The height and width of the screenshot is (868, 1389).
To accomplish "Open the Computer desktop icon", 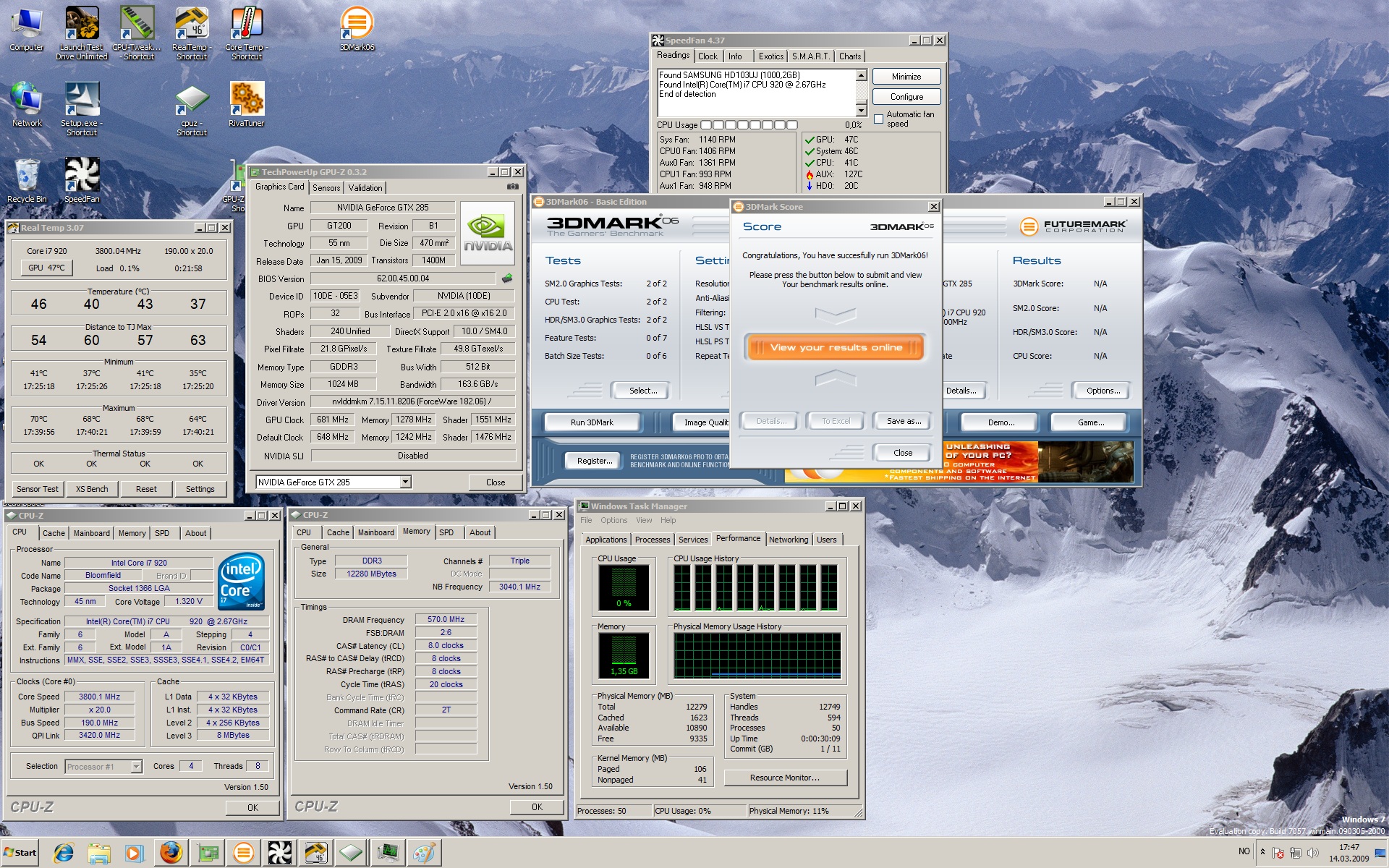I will pos(27,29).
